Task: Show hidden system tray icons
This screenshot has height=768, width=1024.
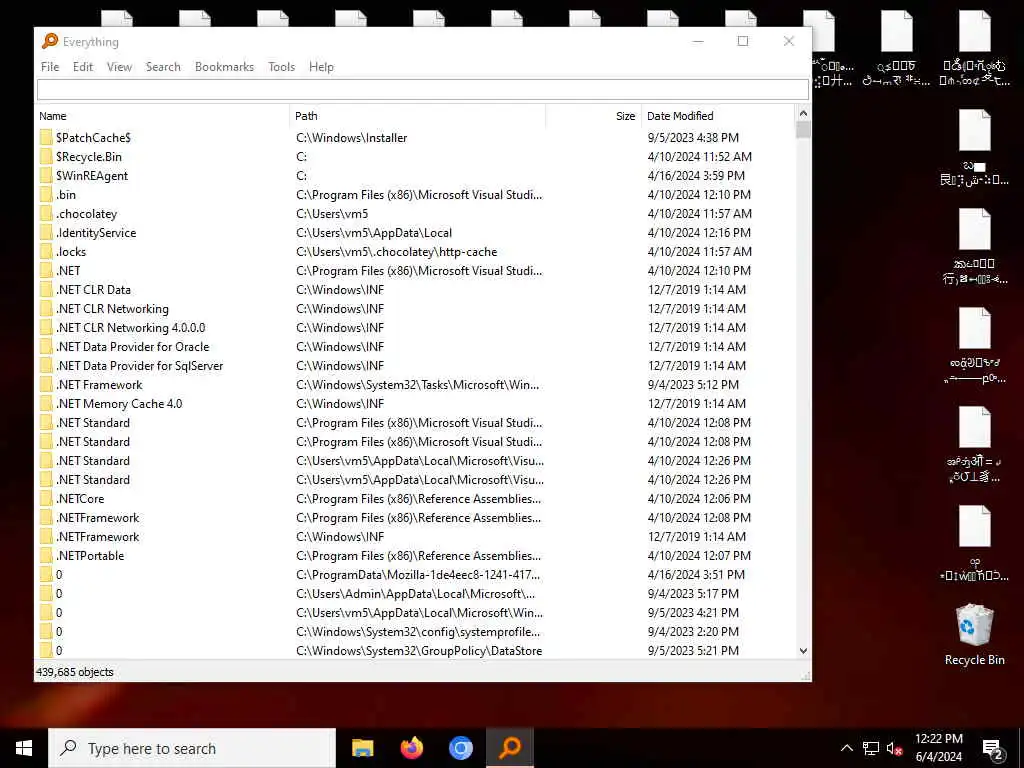Action: click(846, 748)
